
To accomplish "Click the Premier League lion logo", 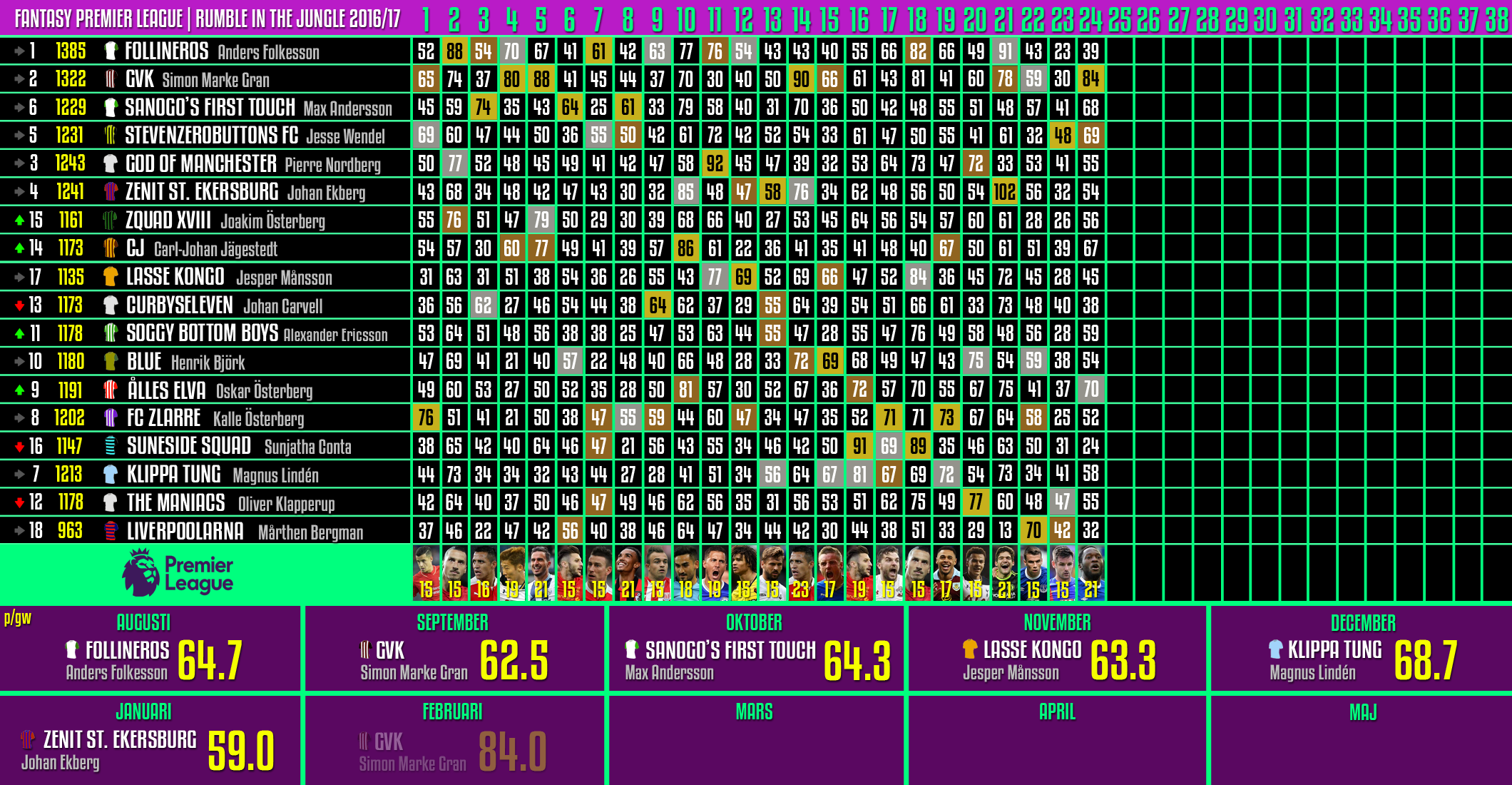I will coord(141,572).
